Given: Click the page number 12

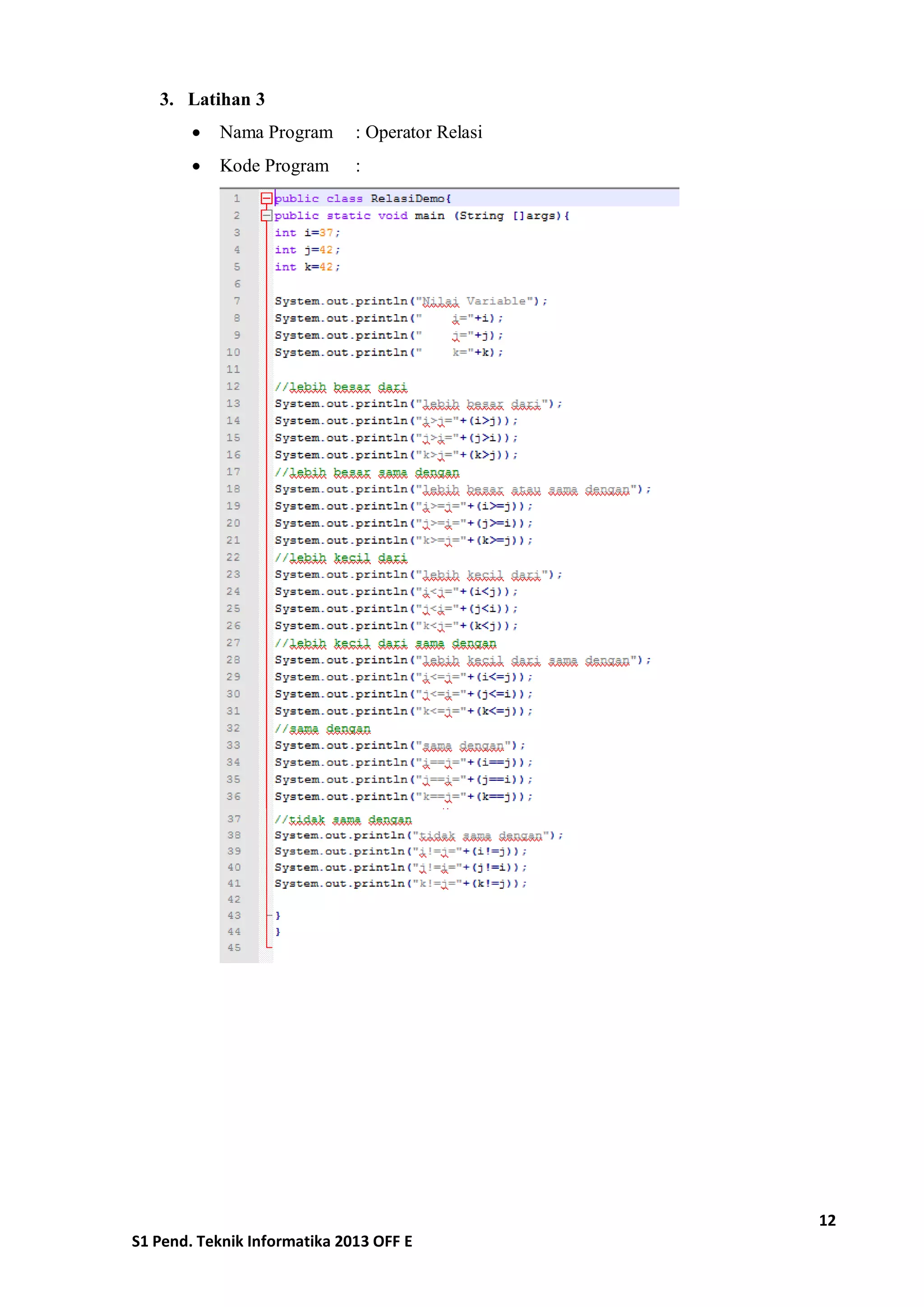Looking at the screenshot, I should [827, 1220].
